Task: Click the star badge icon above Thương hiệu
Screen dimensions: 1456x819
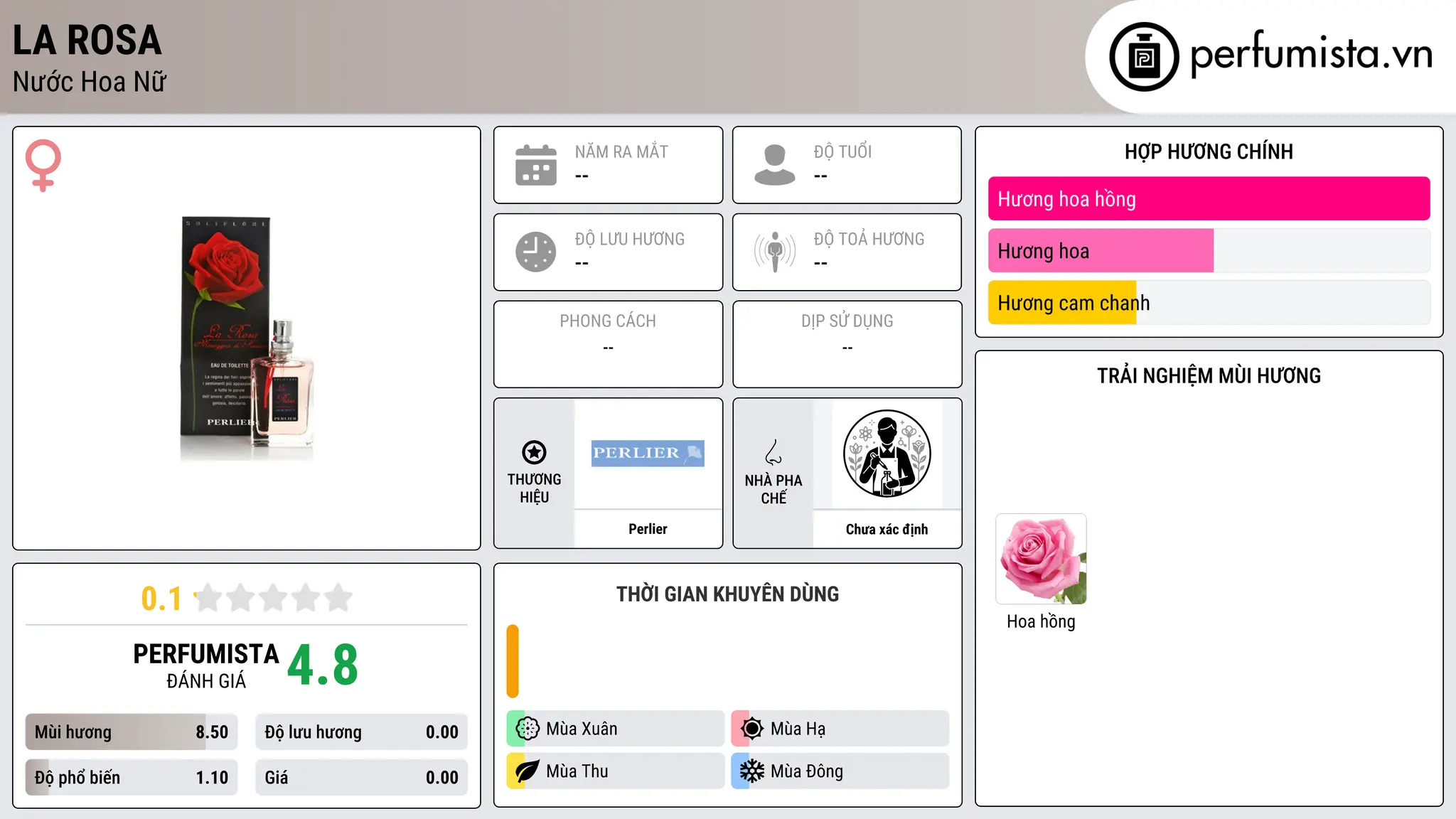Action: 534,452
